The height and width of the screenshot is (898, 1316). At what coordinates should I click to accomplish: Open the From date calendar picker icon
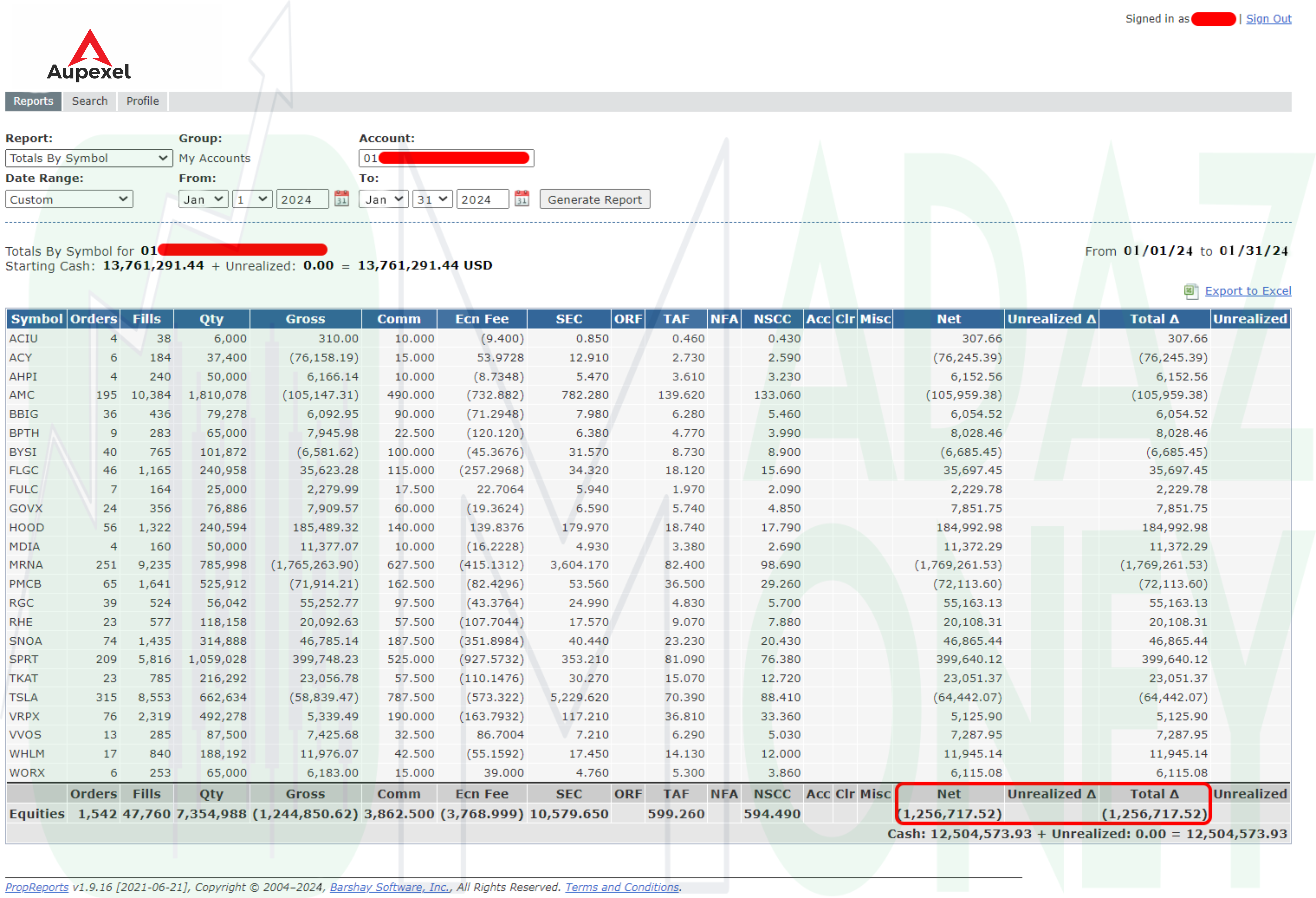(341, 199)
